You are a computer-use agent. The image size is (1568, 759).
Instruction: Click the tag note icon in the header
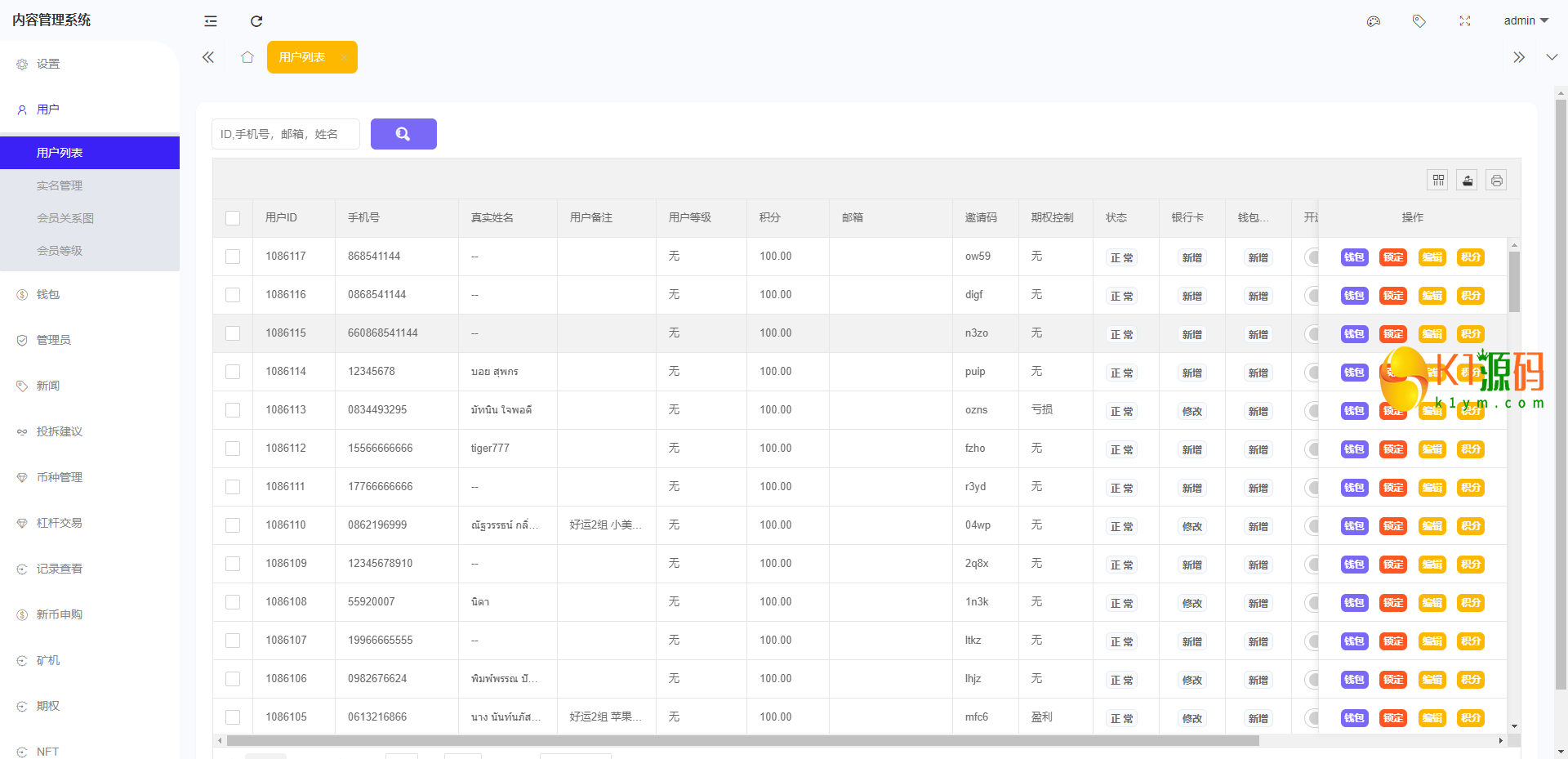pos(1419,21)
